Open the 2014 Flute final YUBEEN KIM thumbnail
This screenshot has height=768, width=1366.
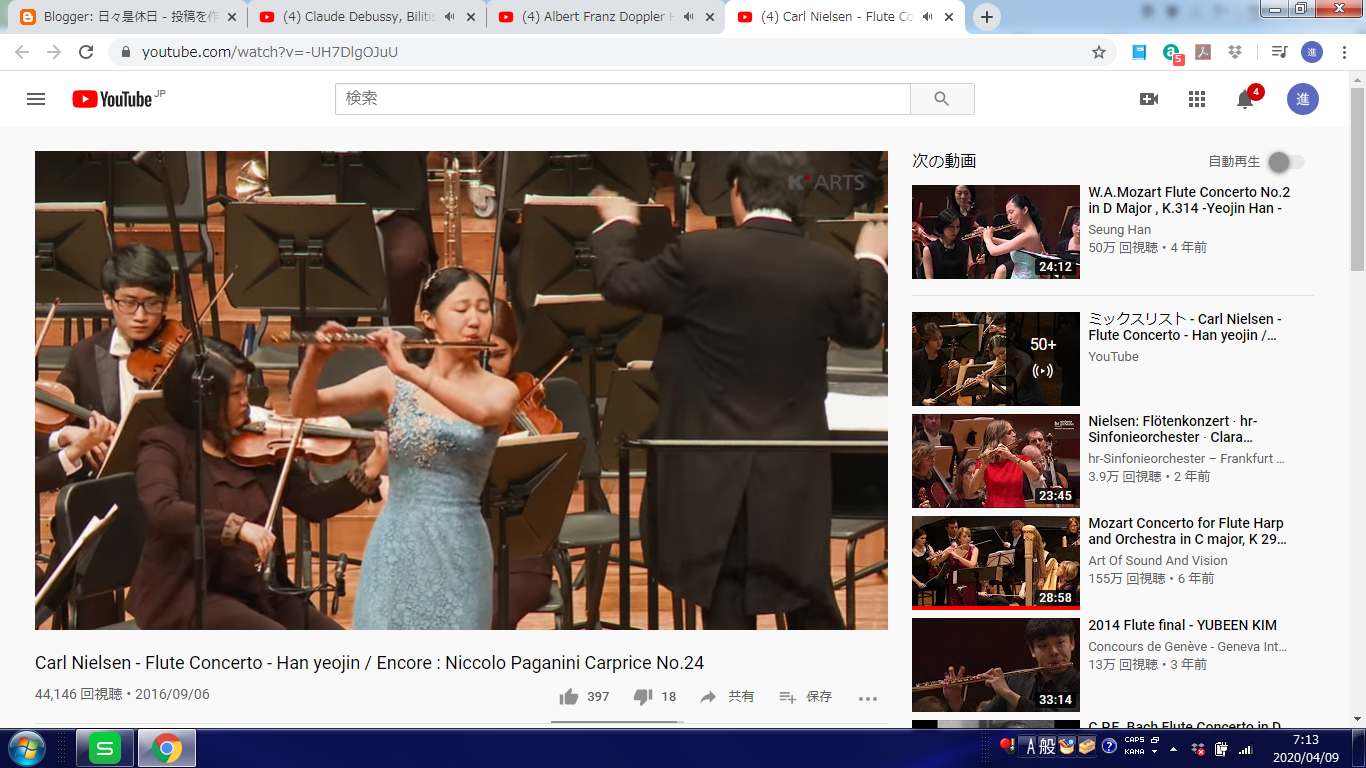(996, 665)
